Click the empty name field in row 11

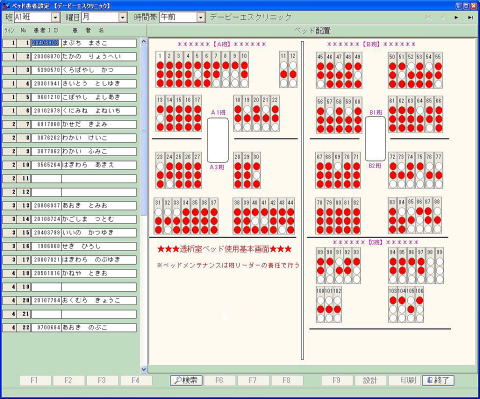tap(99, 178)
